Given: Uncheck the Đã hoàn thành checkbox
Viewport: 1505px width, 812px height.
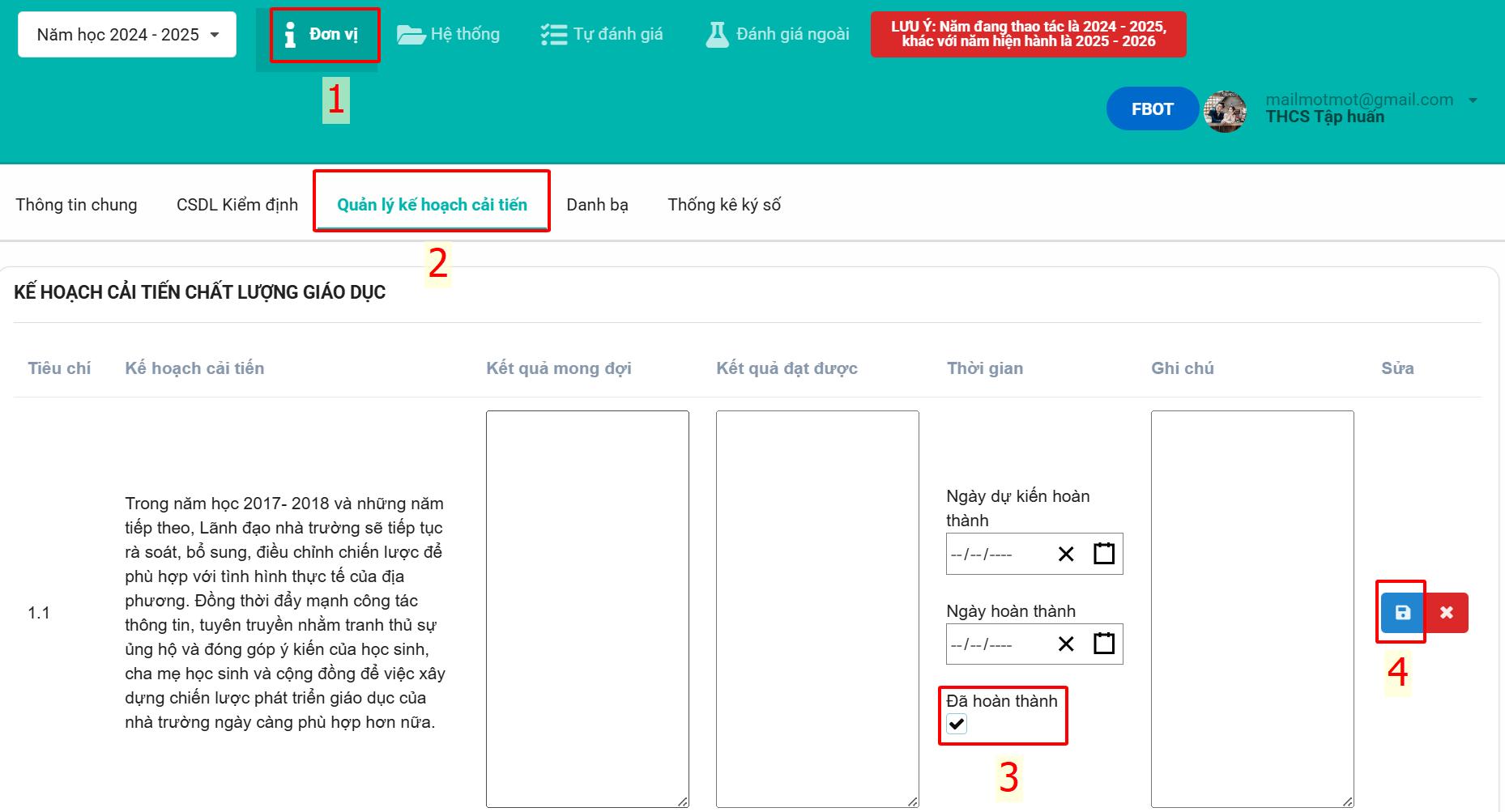Looking at the screenshot, I should coord(957,724).
